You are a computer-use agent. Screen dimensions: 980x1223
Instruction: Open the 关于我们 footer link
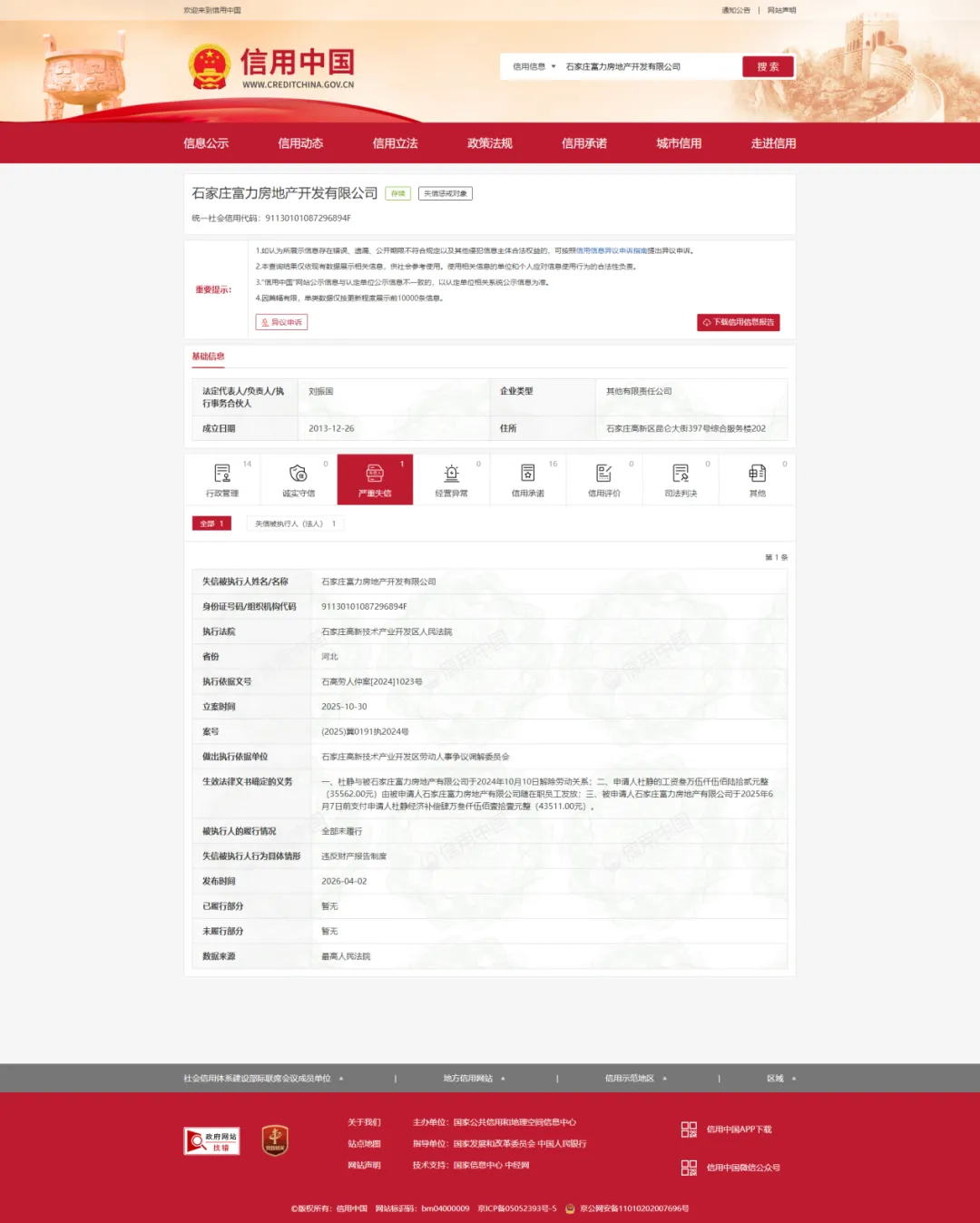pyautogui.click(x=364, y=1122)
